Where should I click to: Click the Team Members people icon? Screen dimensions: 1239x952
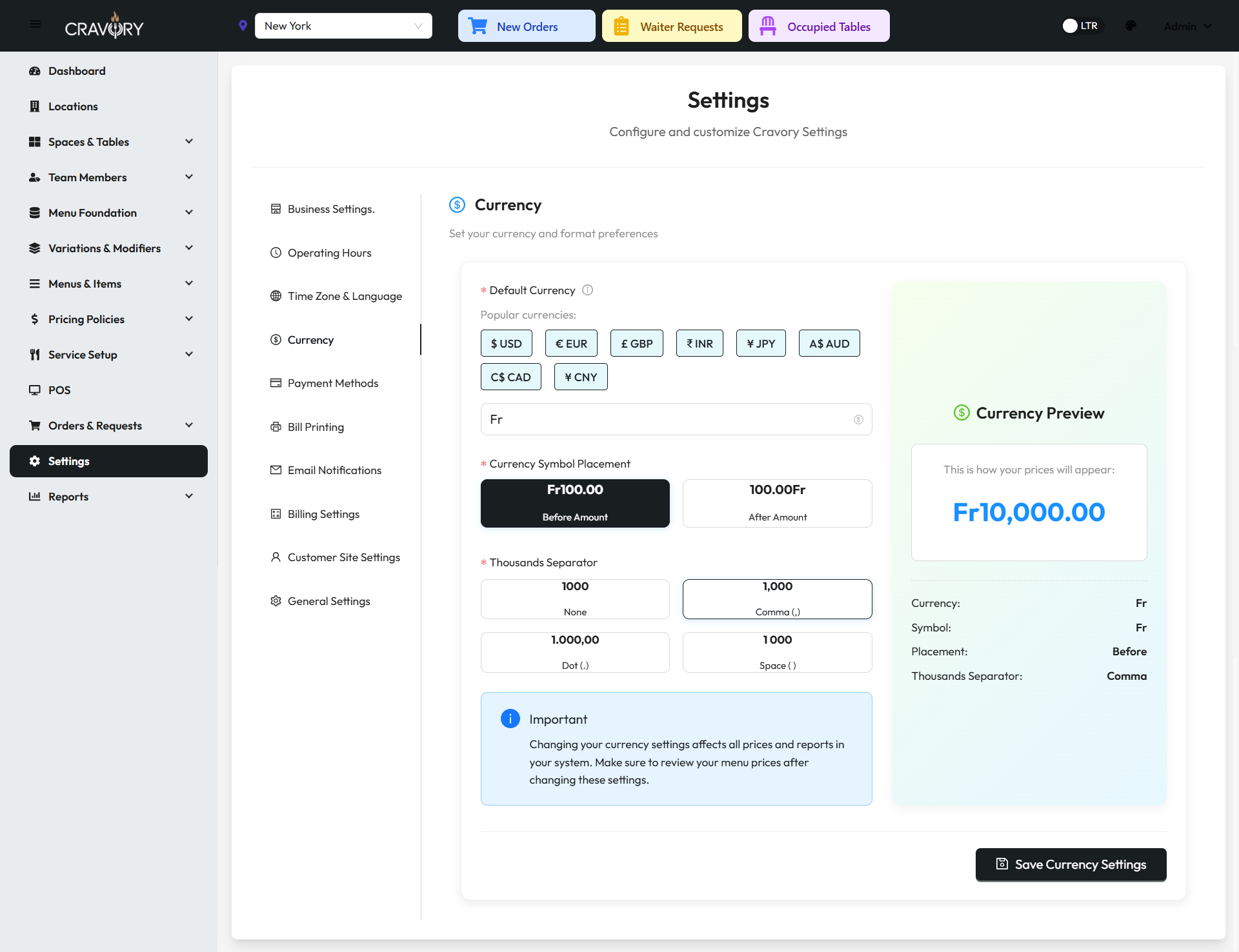click(35, 177)
